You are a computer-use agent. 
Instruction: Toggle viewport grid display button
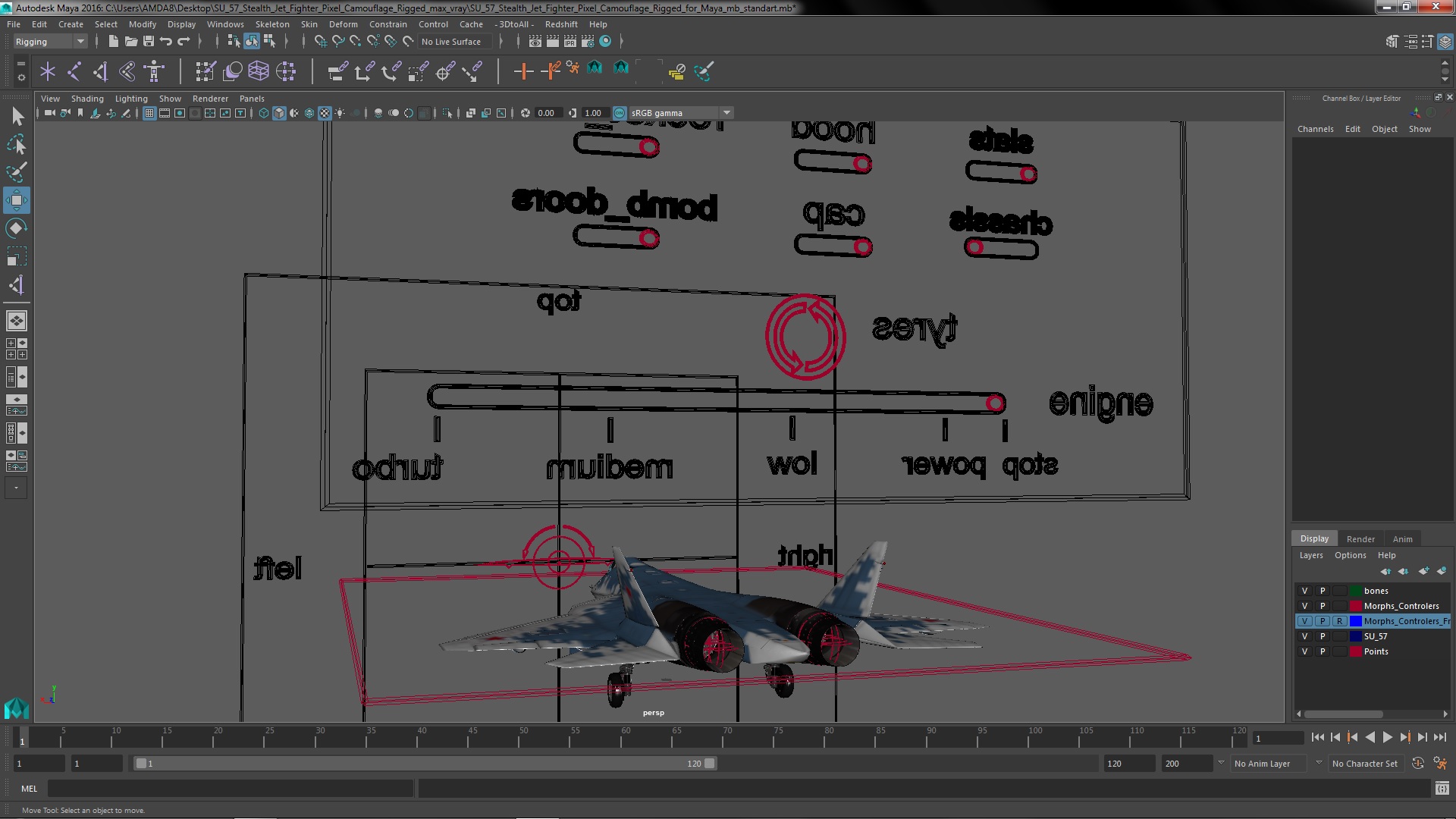pos(149,113)
